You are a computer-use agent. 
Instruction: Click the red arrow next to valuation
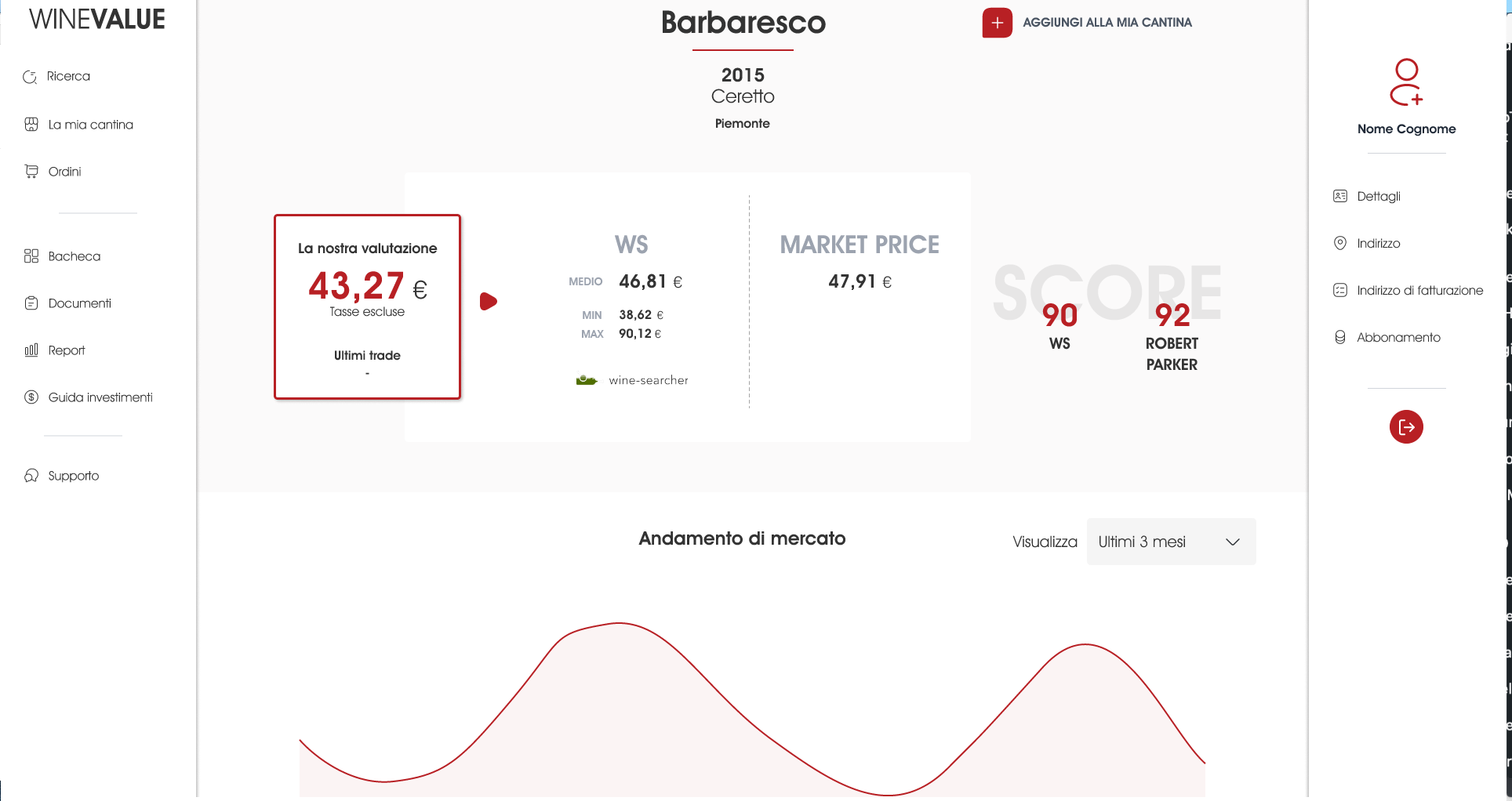(489, 302)
